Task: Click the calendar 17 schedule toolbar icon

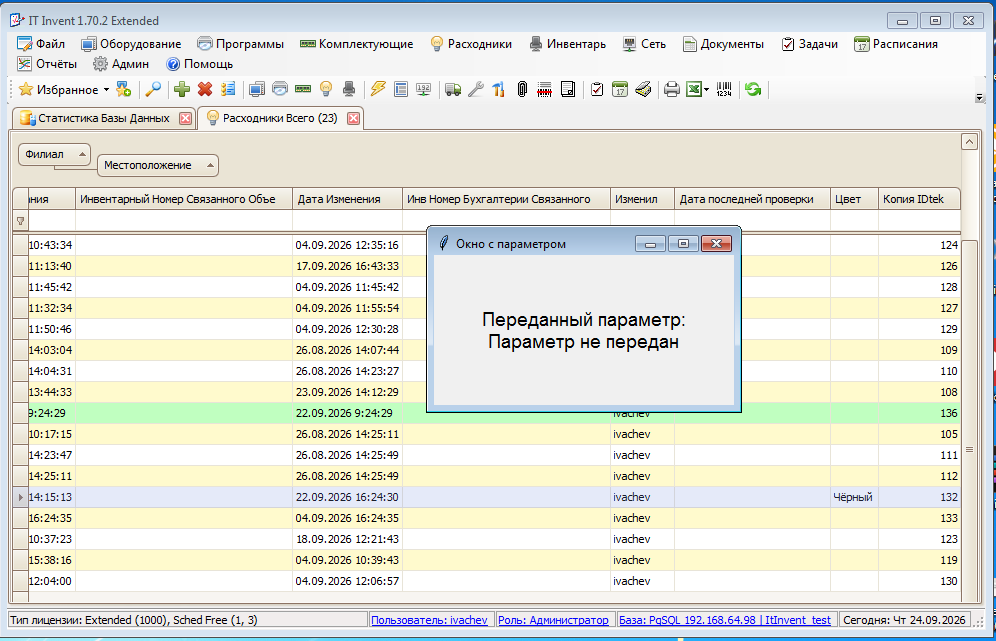Action: (x=620, y=90)
